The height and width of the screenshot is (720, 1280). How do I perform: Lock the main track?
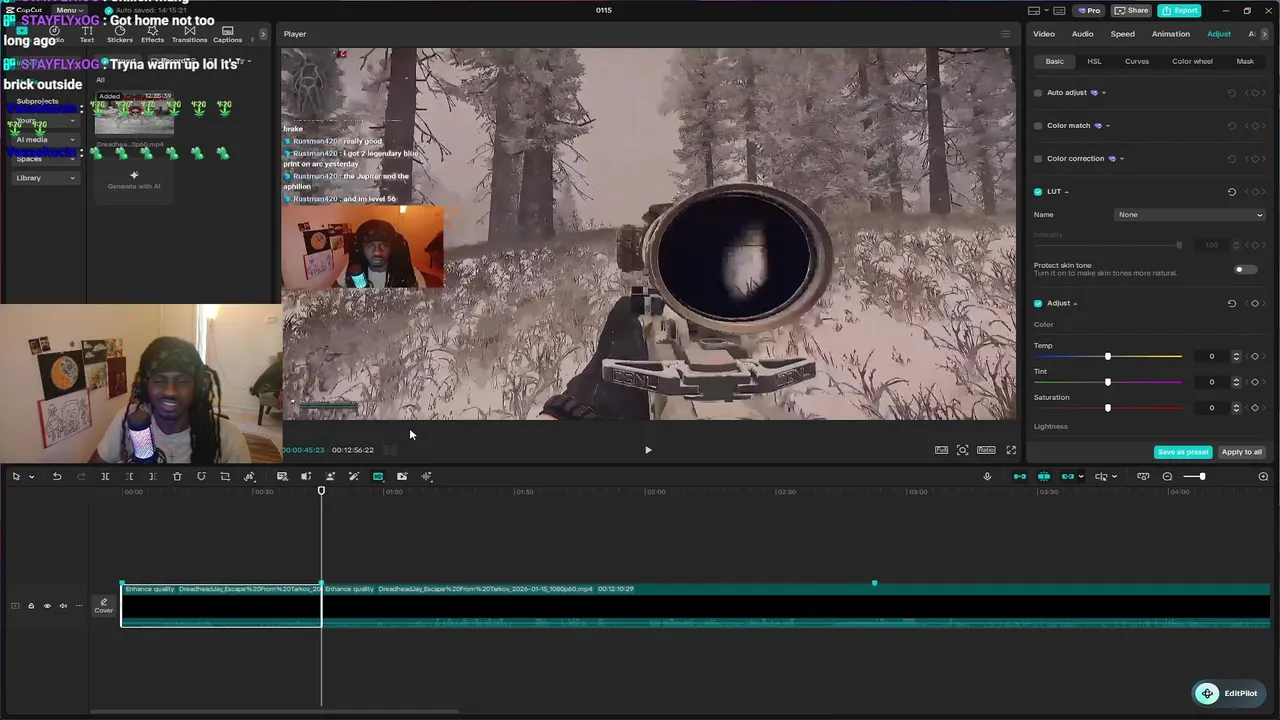[x=31, y=606]
